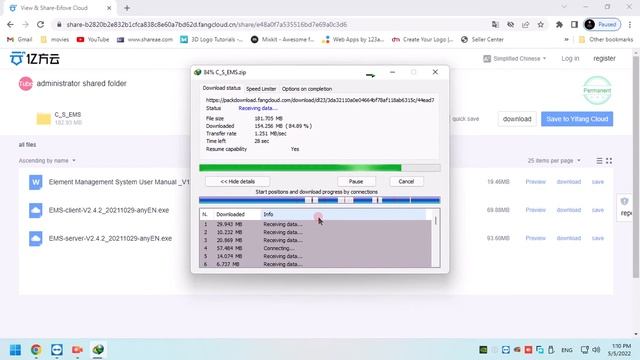Click EMS-server-V2.4.2 file icon

click(36, 238)
